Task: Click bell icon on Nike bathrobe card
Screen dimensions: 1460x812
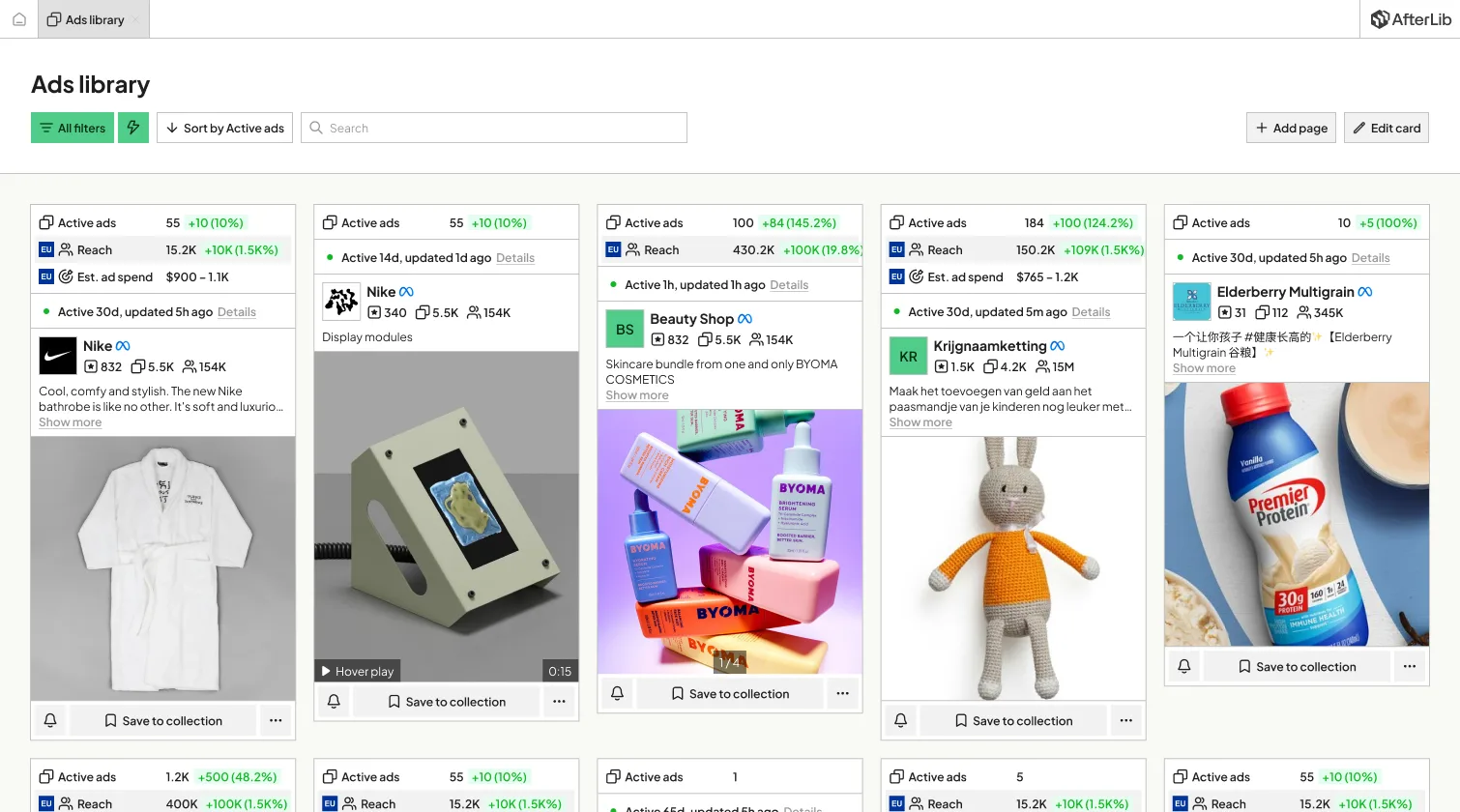Action: pos(50,720)
